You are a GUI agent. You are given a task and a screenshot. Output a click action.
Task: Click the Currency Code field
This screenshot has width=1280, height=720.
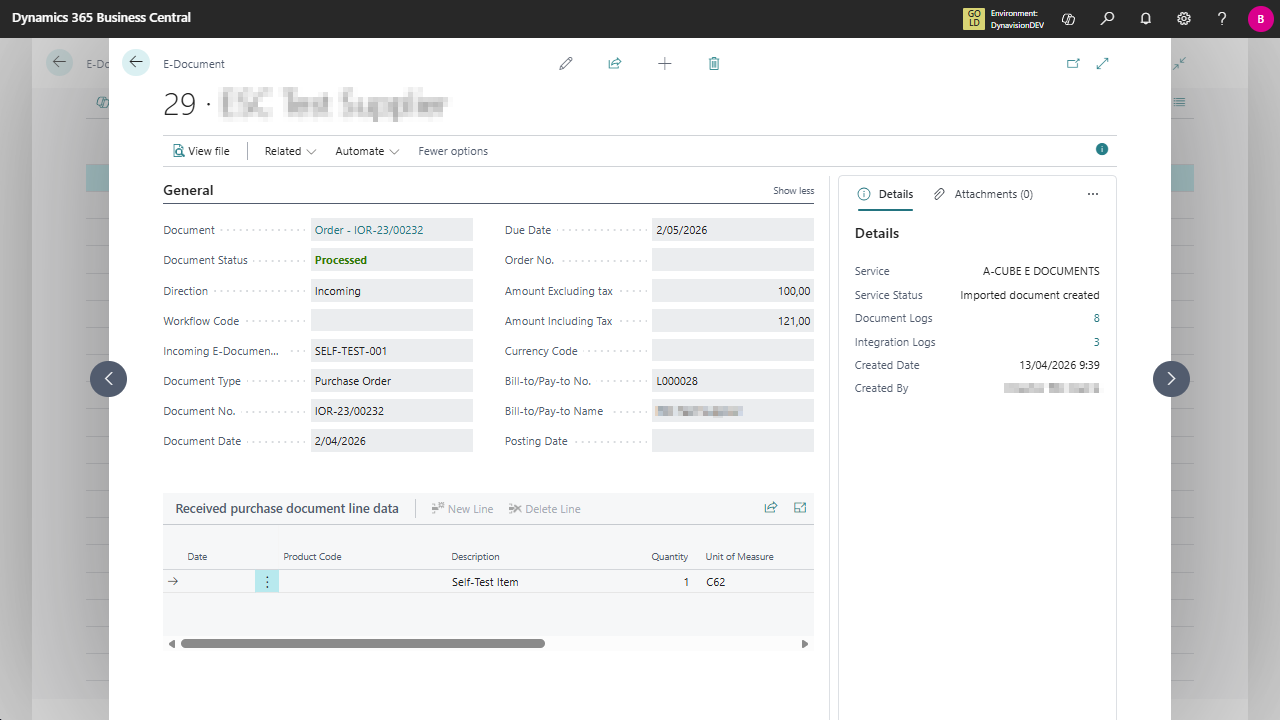733,351
